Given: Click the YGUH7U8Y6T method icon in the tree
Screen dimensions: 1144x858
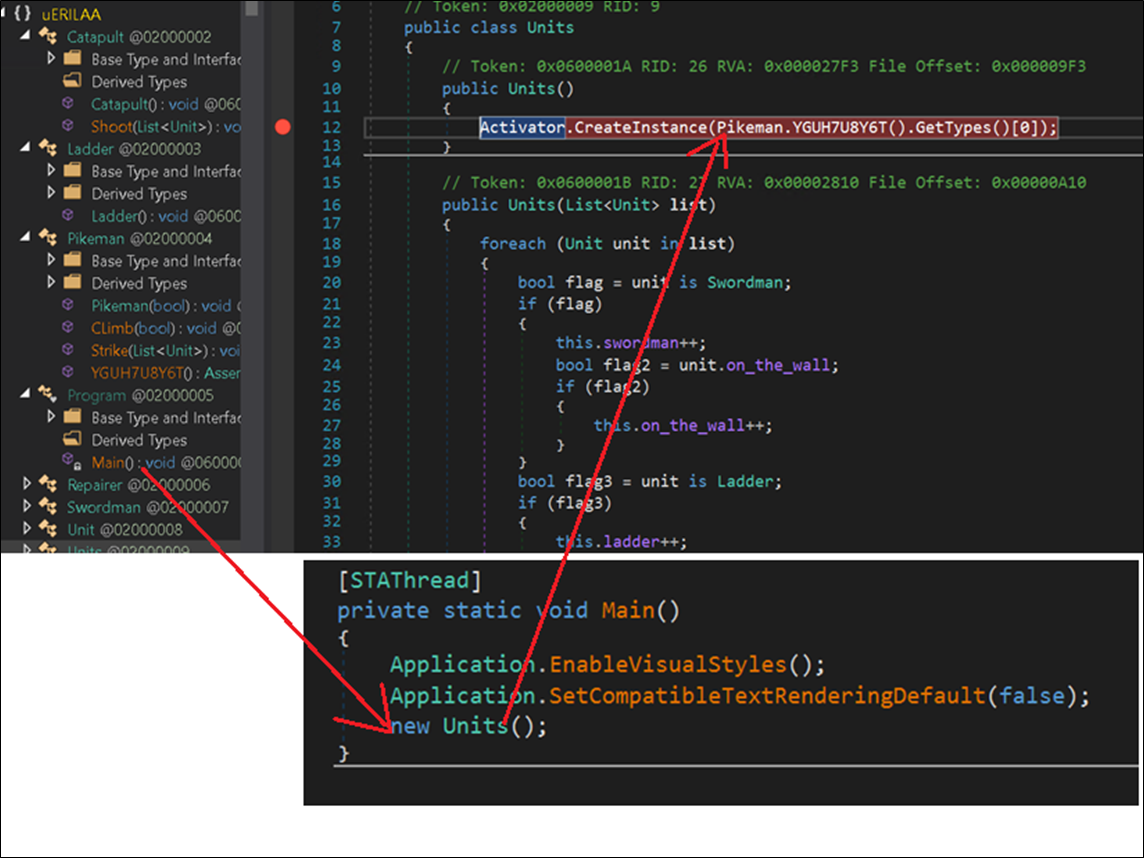Looking at the screenshot, I should pyautogui.click(x=69, y=373).
